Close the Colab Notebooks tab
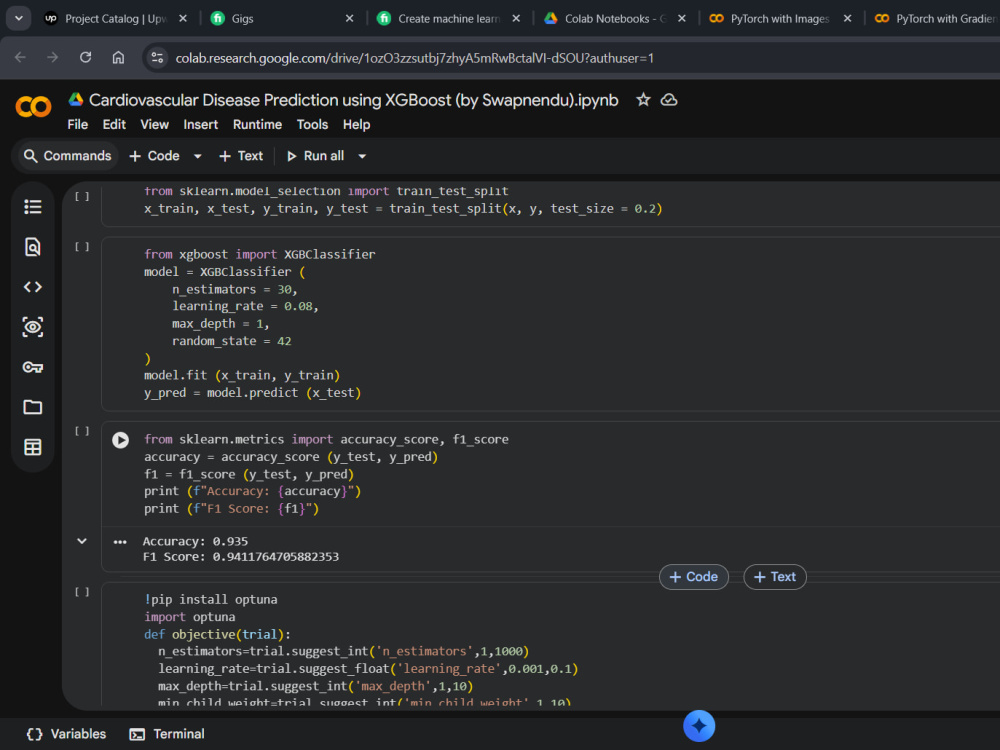This screenshot has height=750, width=1000. point(682,18)
